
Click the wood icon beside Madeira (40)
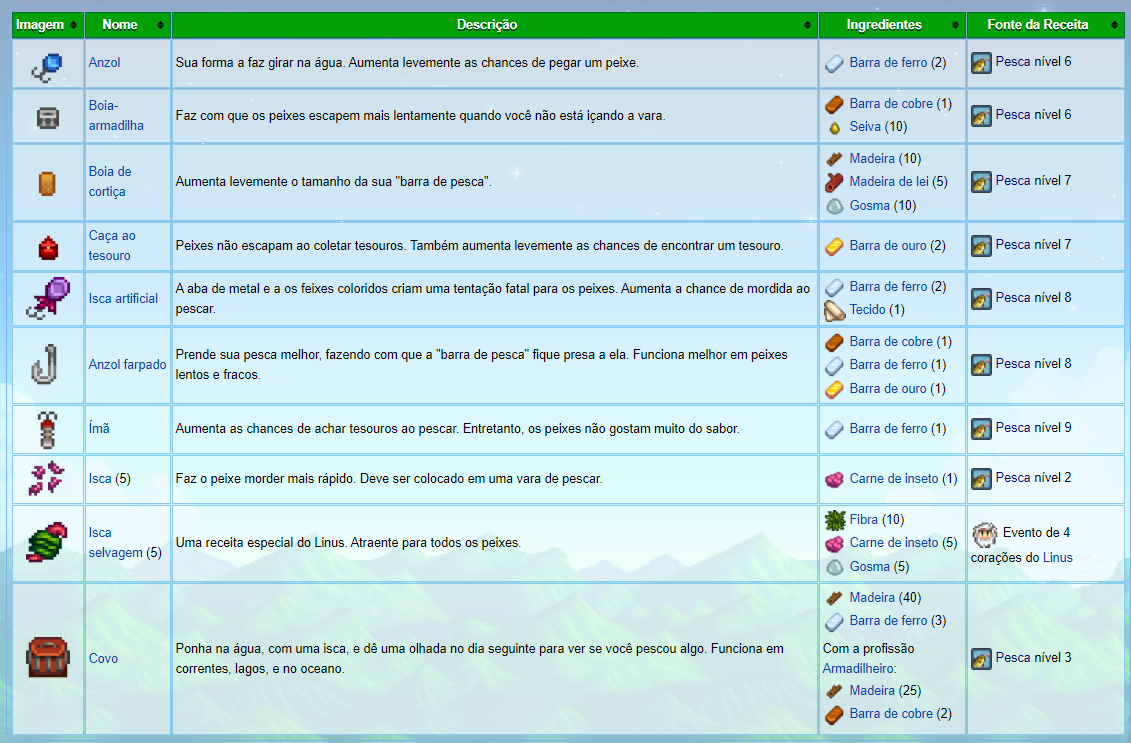click(x=835, y=598)
